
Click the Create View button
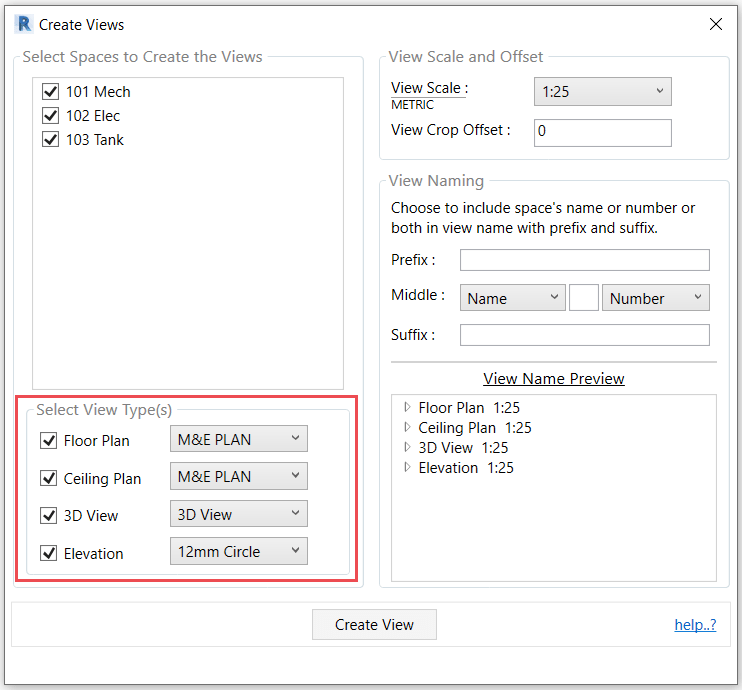pyautogui.click(x=374, y=625)
